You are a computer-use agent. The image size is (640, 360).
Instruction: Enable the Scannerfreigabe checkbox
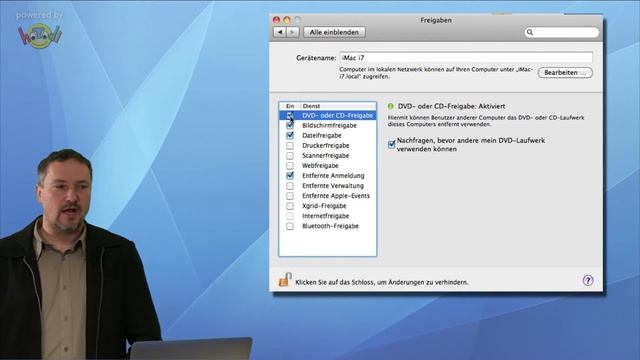click(x=290, y=156)
